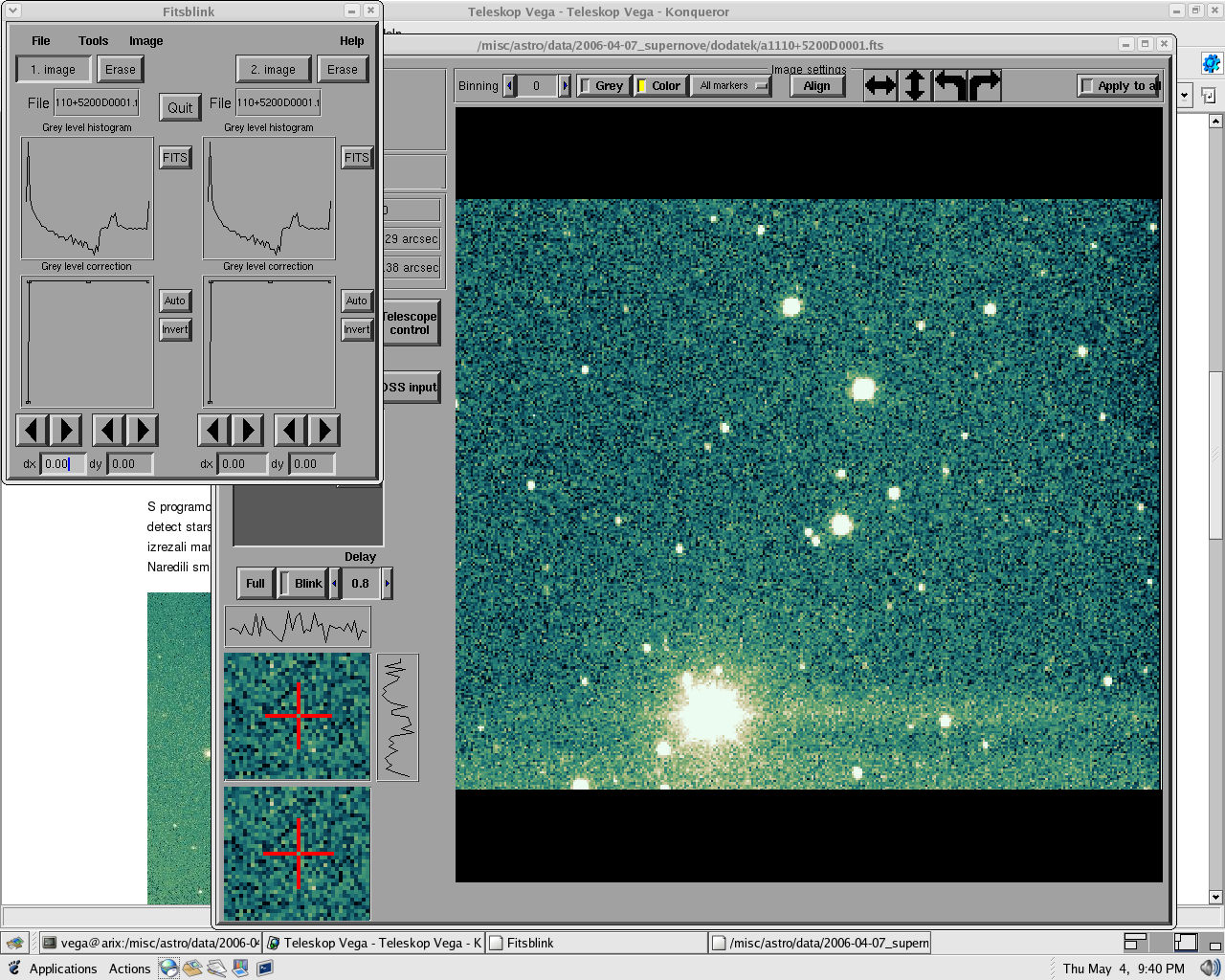Screen dimensions: 1225x980
Task: Toggle the Blink mode button
Action: pyautogui.click(x=301, y=583)
